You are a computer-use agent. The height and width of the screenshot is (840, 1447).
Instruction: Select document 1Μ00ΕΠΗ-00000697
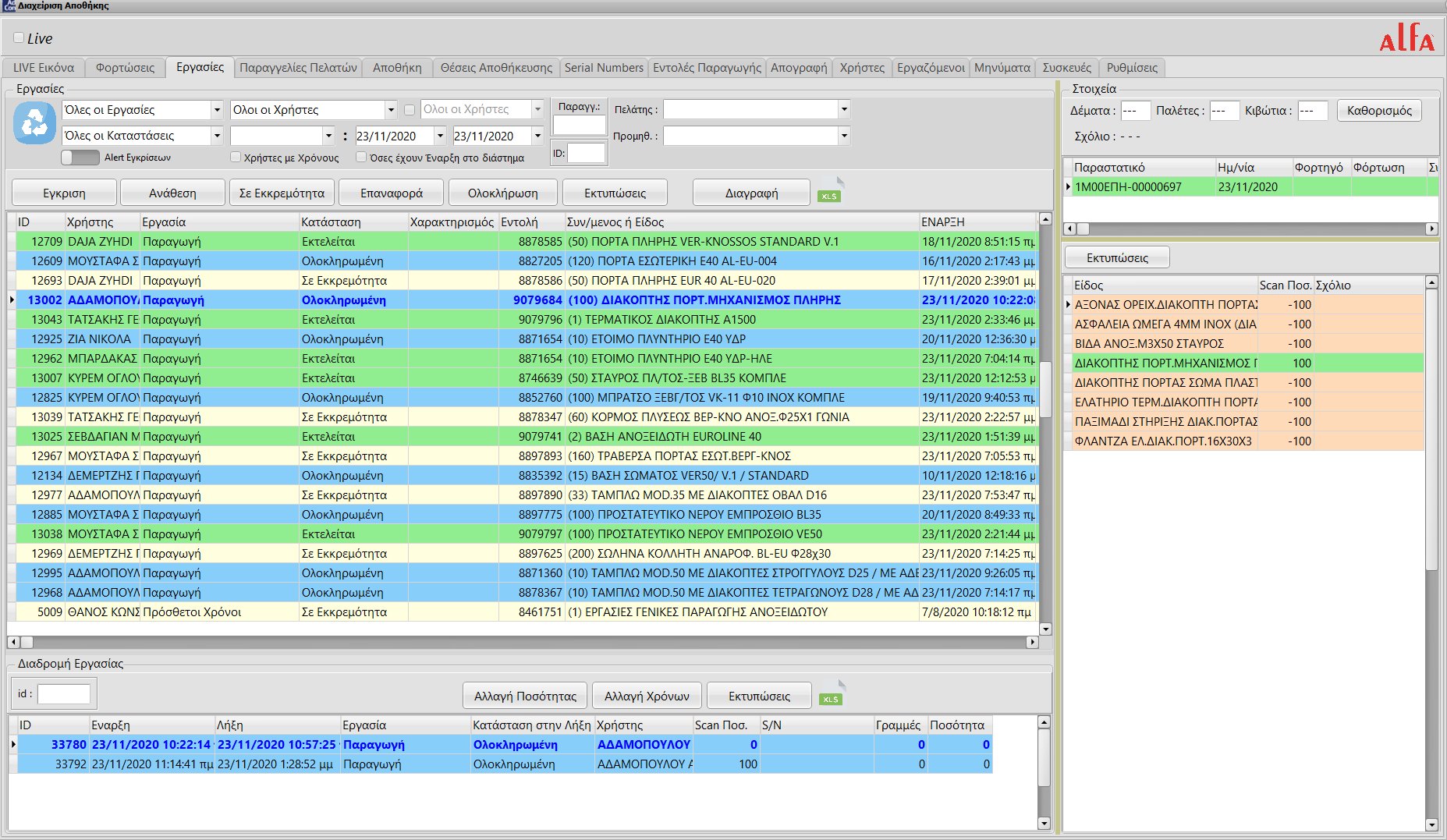point(1251,187)
